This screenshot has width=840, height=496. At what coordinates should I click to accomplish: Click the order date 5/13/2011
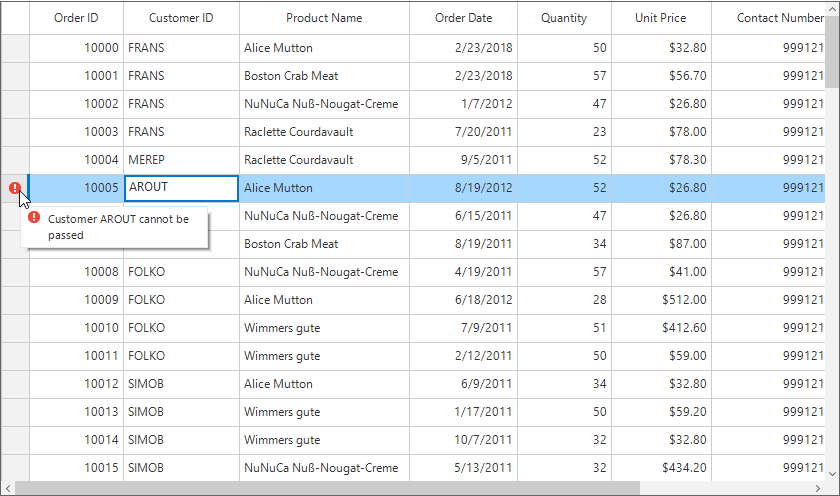click(464, 468)
